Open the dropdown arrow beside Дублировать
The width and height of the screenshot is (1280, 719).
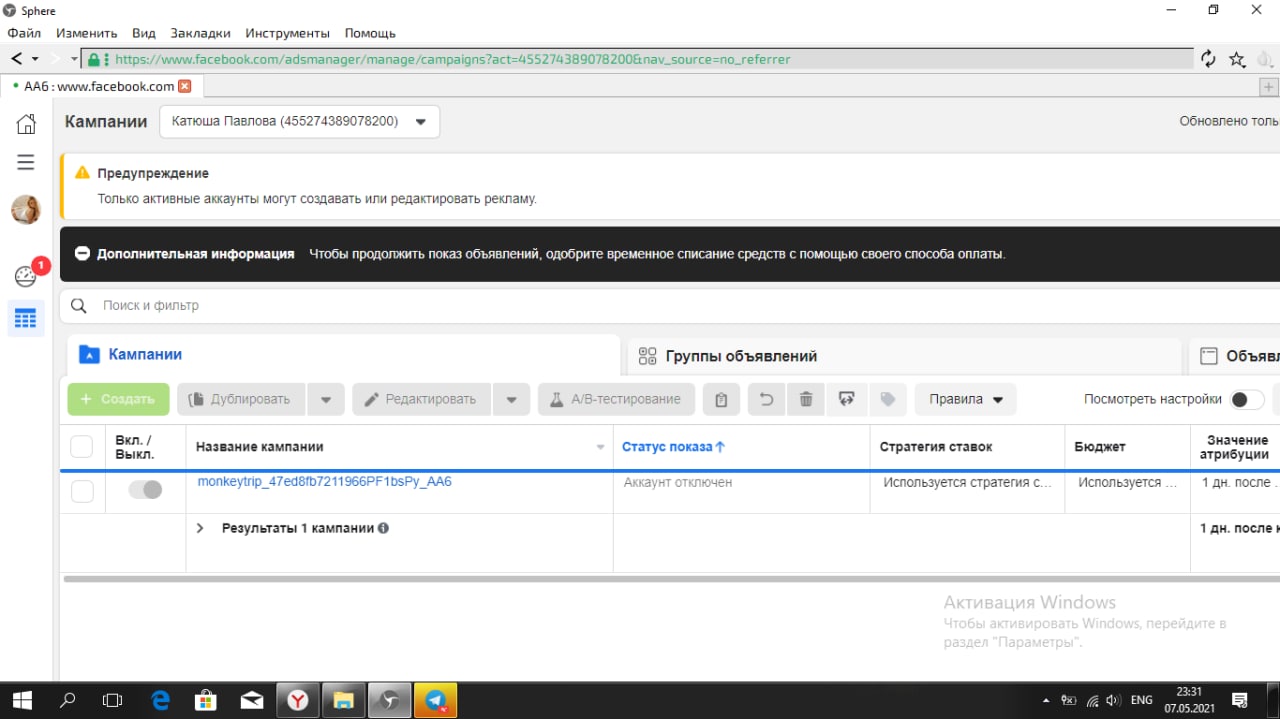point(326,400)
